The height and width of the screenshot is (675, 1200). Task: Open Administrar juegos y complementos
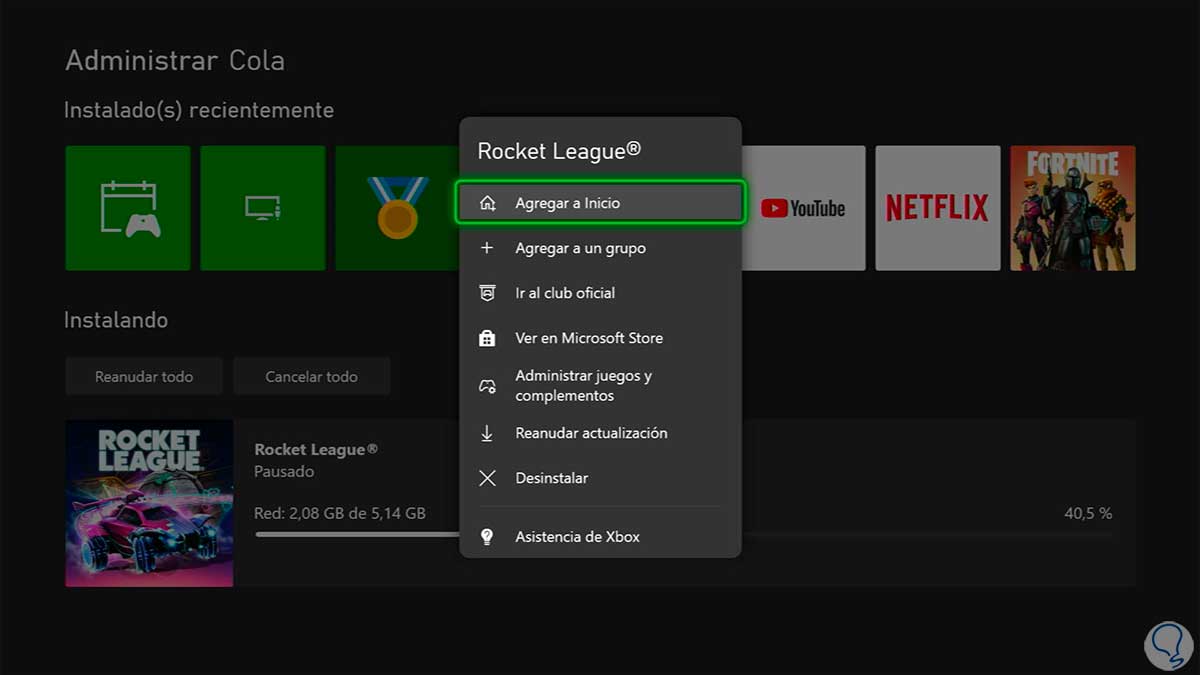coord(600,386)
